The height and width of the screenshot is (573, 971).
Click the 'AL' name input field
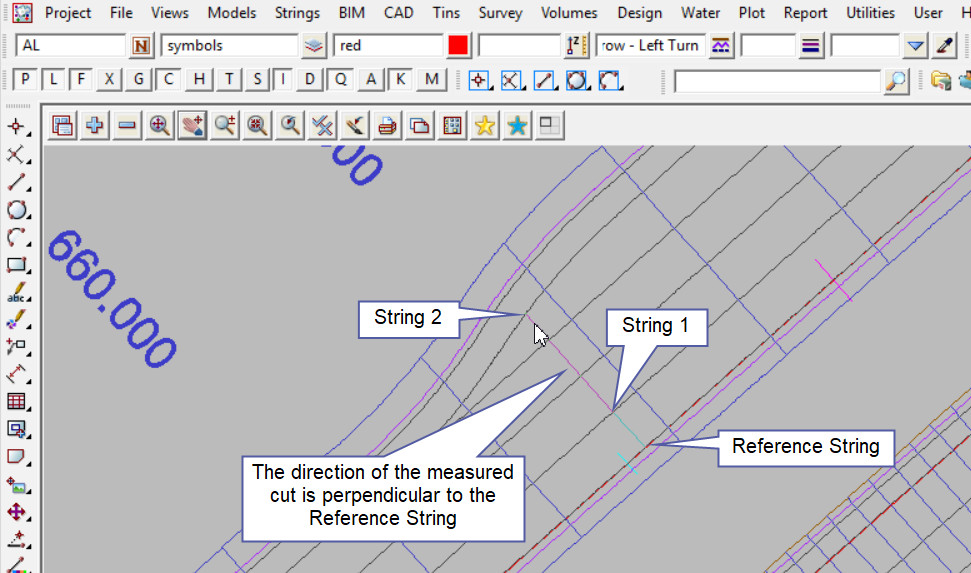71,46
